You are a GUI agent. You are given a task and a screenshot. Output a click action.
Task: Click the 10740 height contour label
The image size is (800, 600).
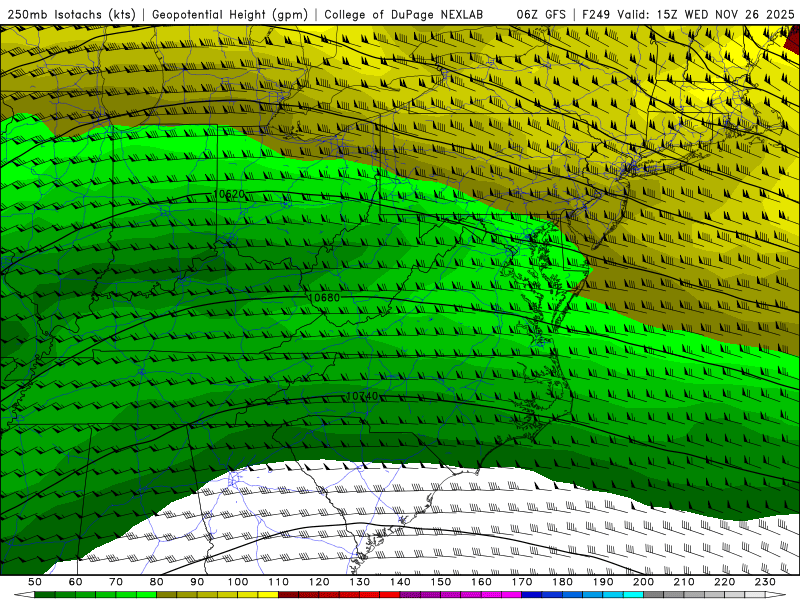coord(362,396)
